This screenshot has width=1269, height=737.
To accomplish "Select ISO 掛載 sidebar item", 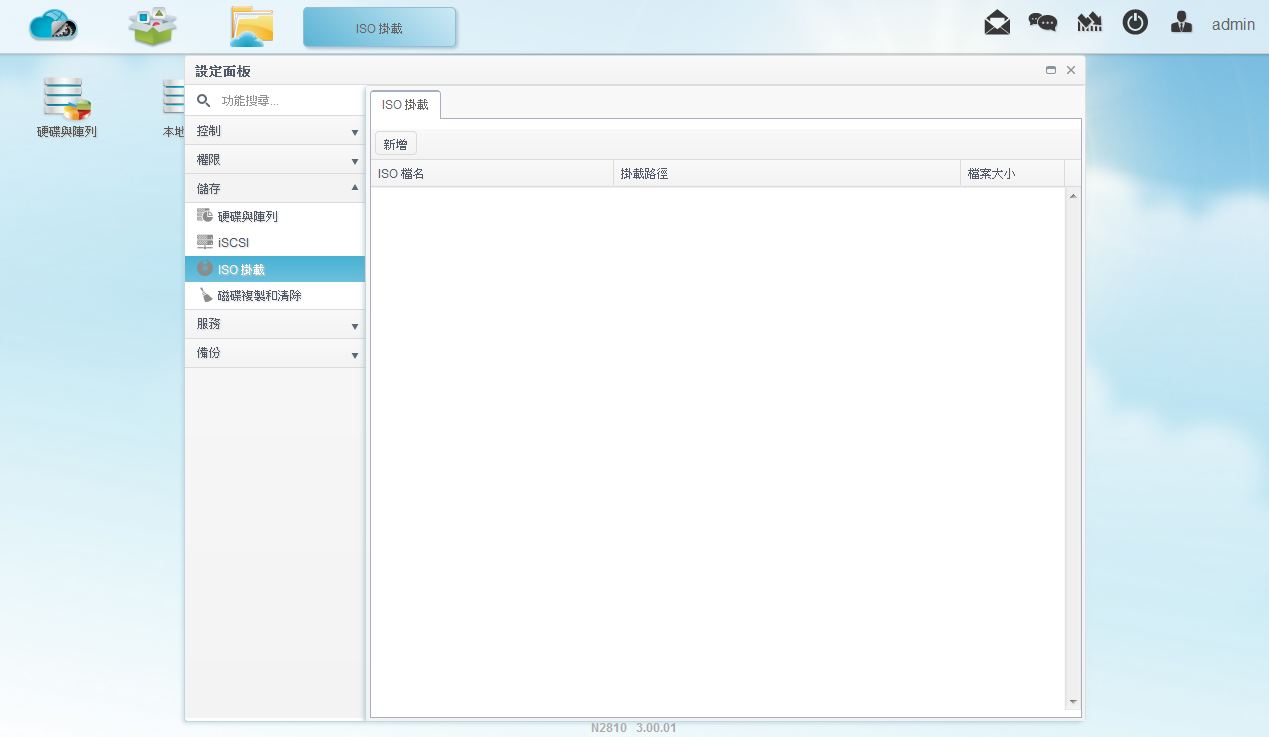I will coord(275,269).
